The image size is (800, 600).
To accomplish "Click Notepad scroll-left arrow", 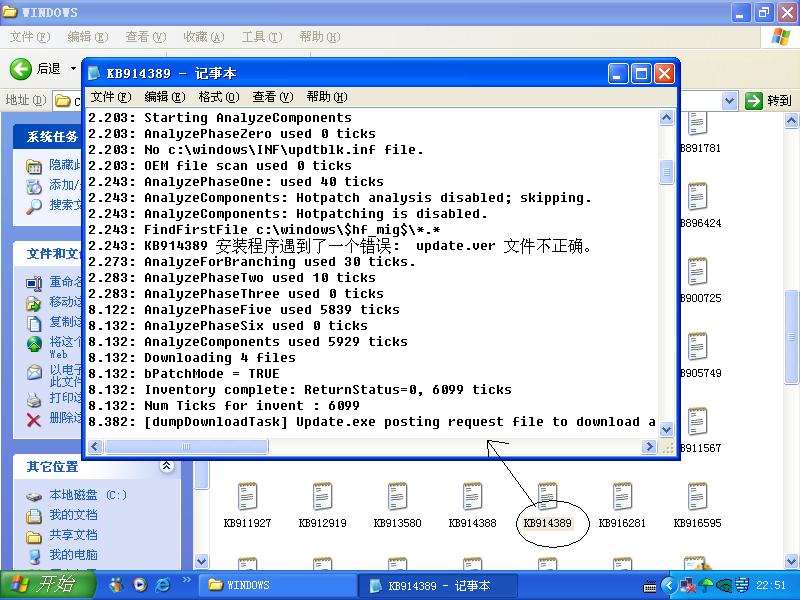I will (94, 447).
